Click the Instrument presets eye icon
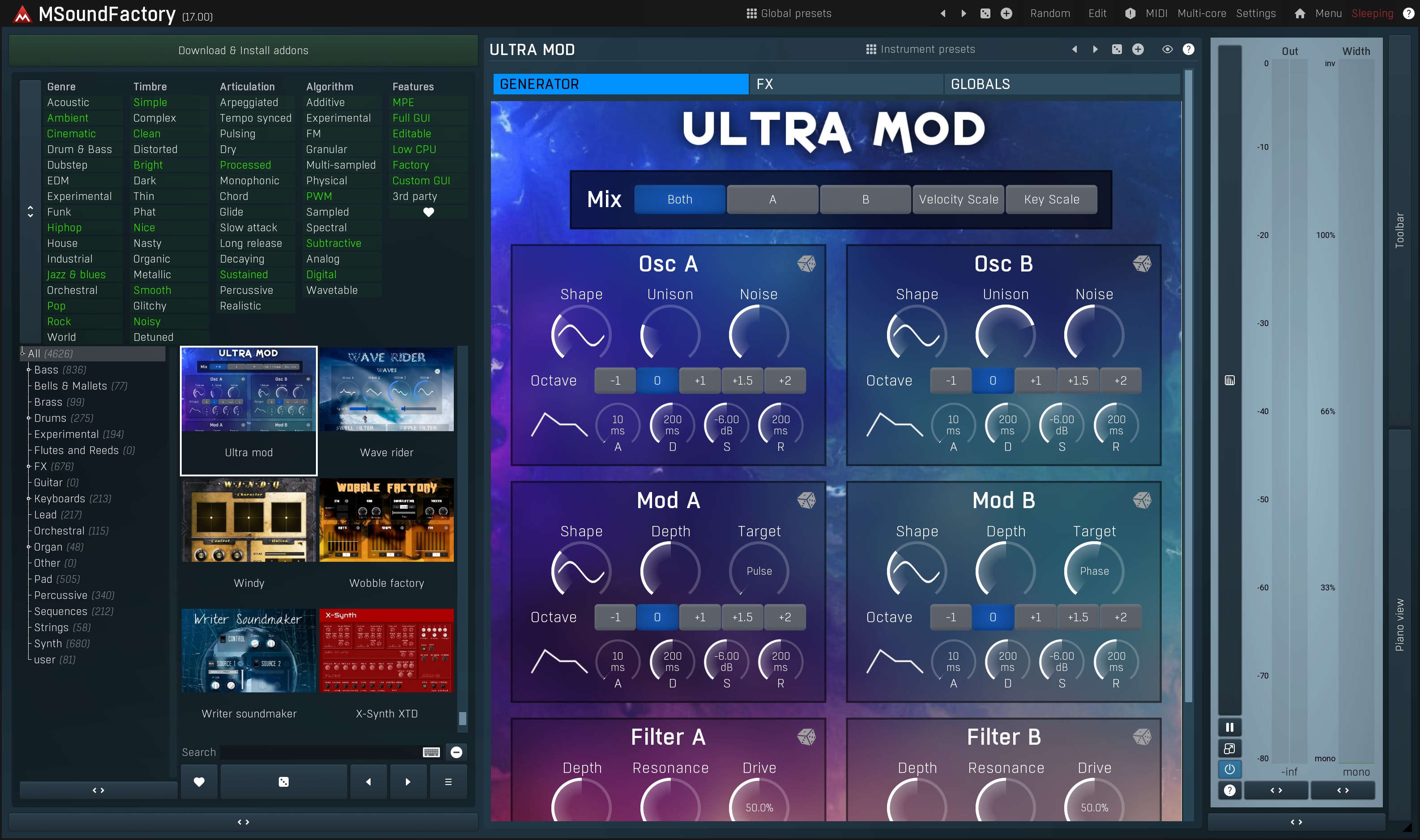This screenshot has height=840, width=1420. tap(1167, 49)
